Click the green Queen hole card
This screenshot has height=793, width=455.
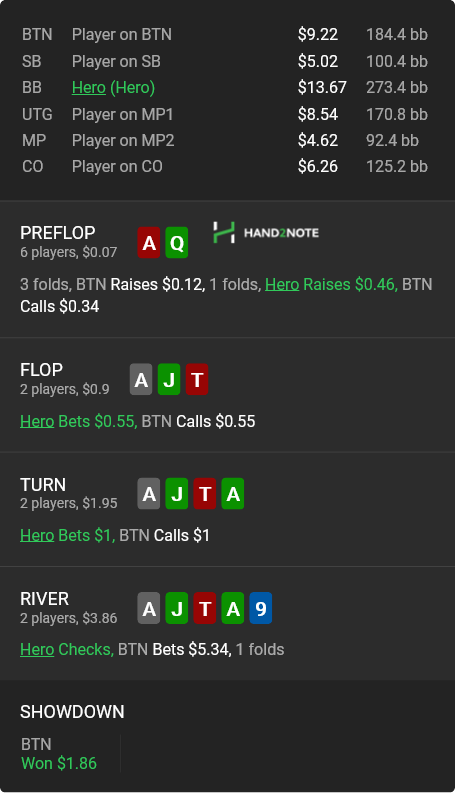coord(177,243)
